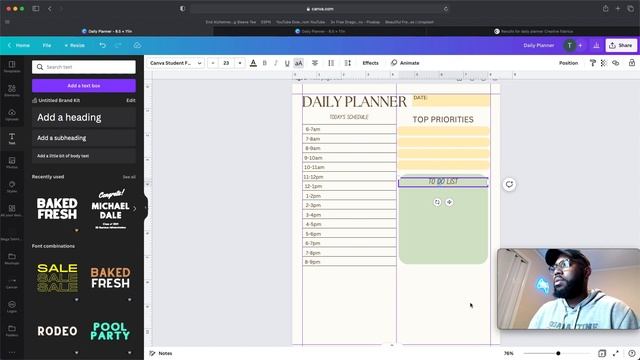Image resolution: width=640 pixels, height=360 pixels.
Task: Click the comment bubble beside the page
Action: 509,184
